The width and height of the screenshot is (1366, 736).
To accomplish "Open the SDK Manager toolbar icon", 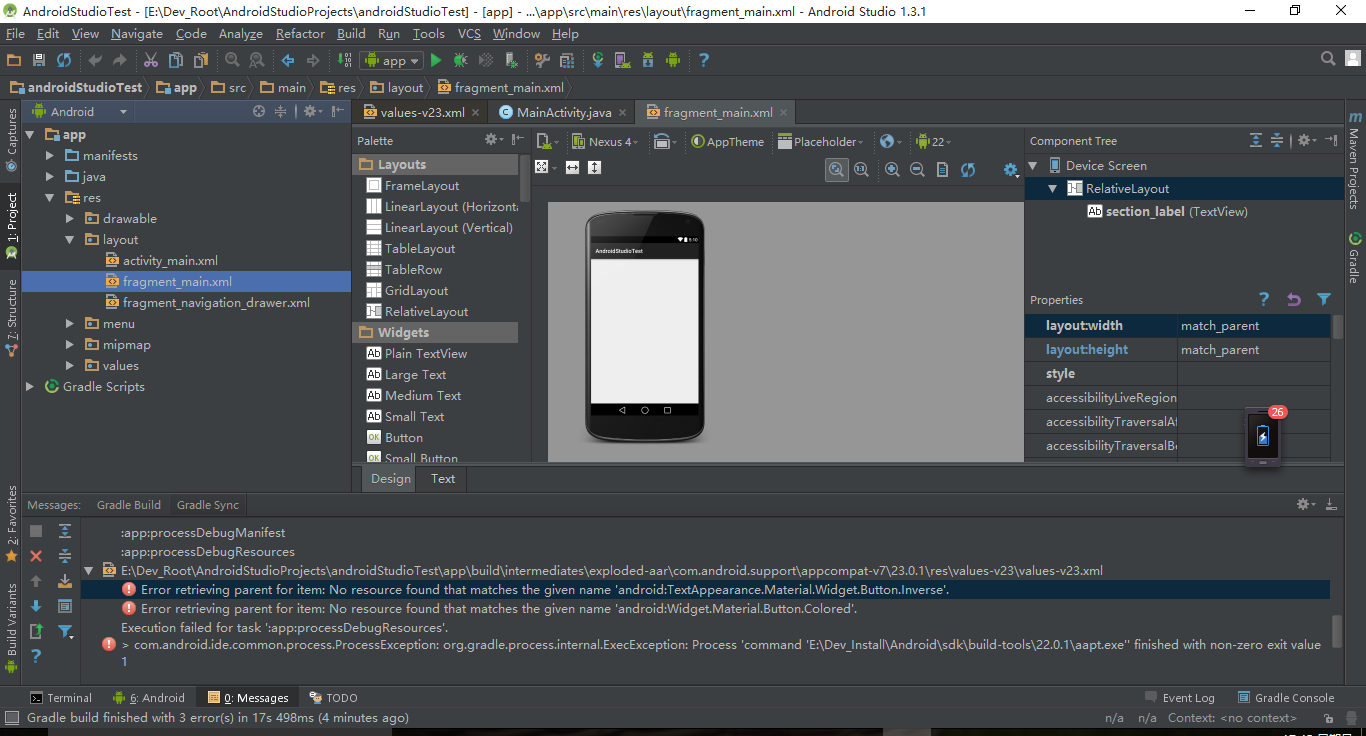I will point(648,61).
